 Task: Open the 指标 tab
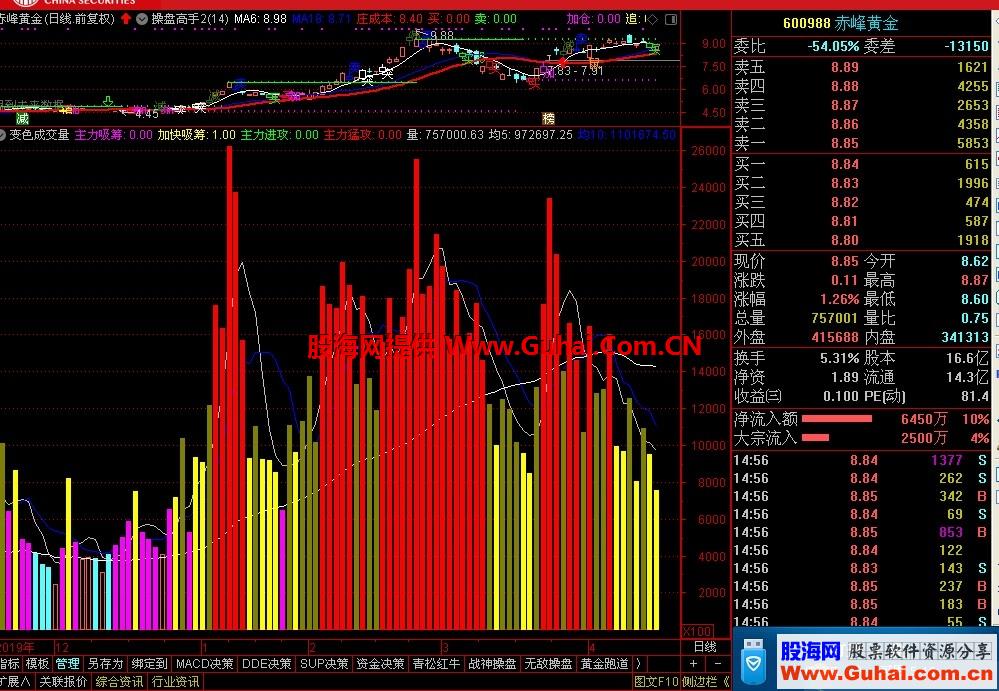tap(10, 664)
